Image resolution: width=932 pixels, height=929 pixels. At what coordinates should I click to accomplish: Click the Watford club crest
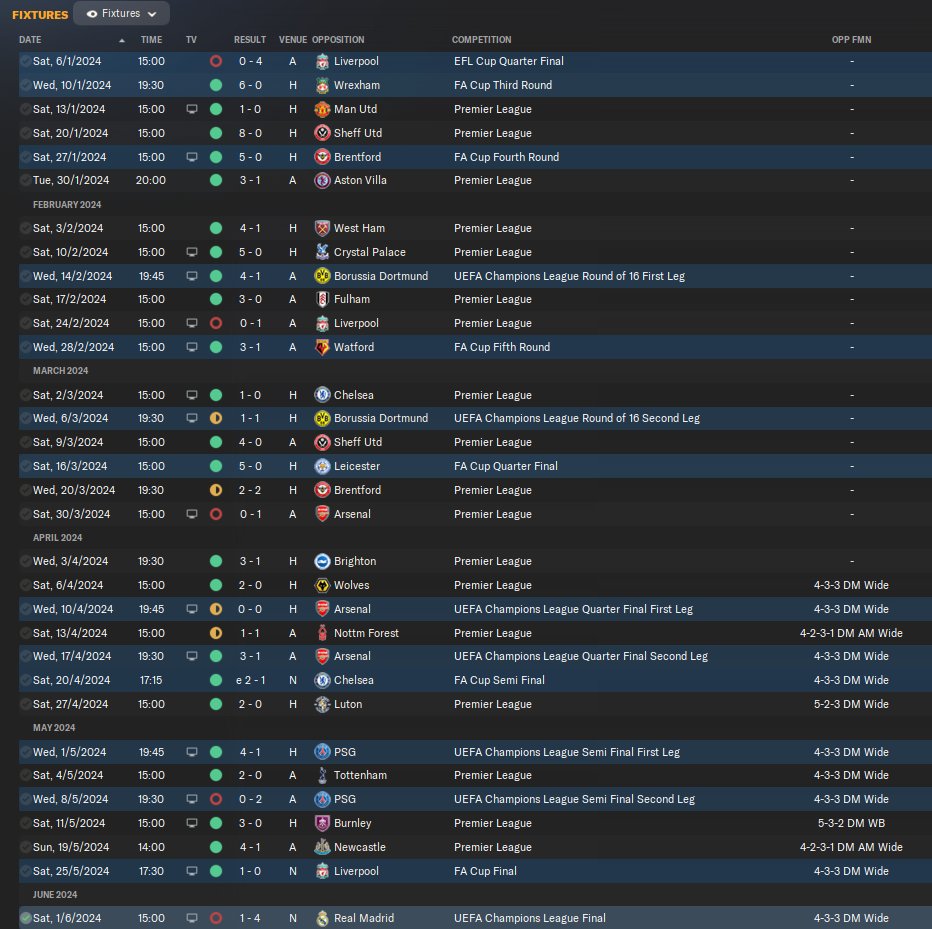pyautogui.click(x=322, y=347)
